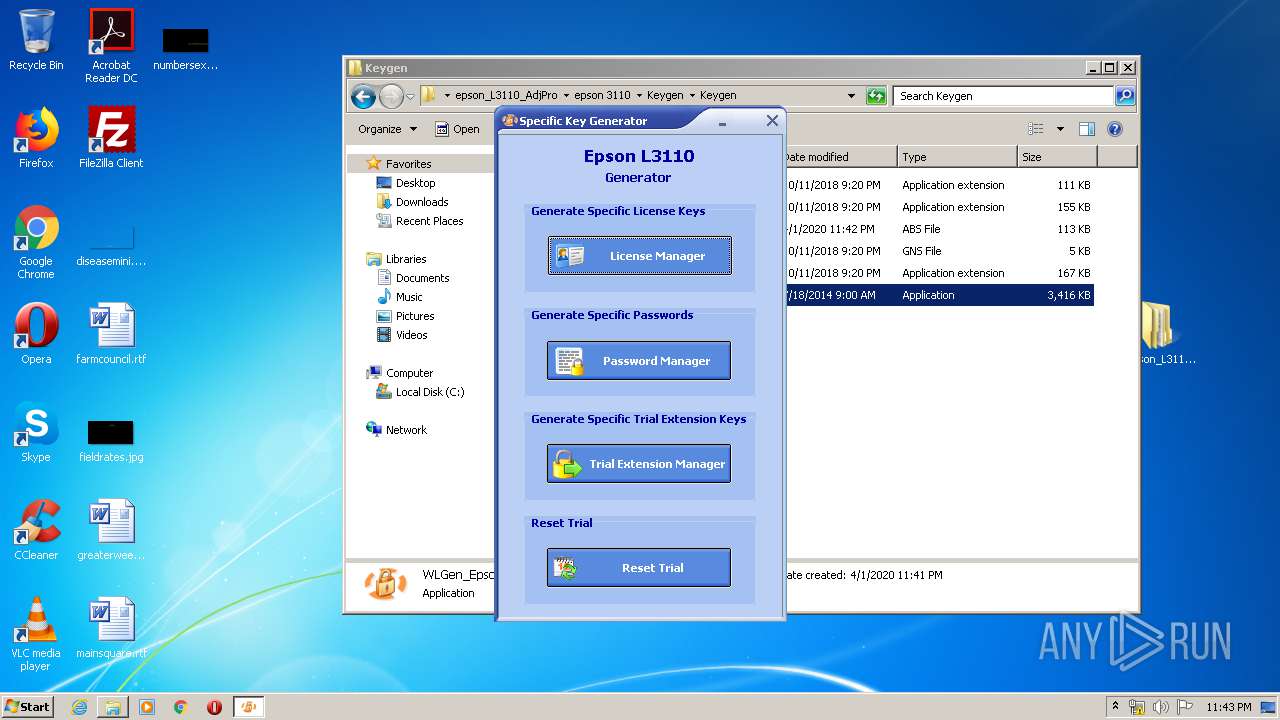The width and height of the screenshot is (1280, 720).
Task: Click the Search Keygen input field
Action: pos(1003,96)
